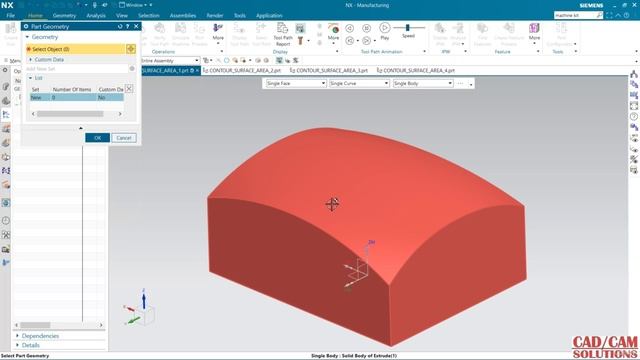640x360 pixels.
Task: Click the teal display icon beside Tool Path Report
Action: tap(300, 28)
